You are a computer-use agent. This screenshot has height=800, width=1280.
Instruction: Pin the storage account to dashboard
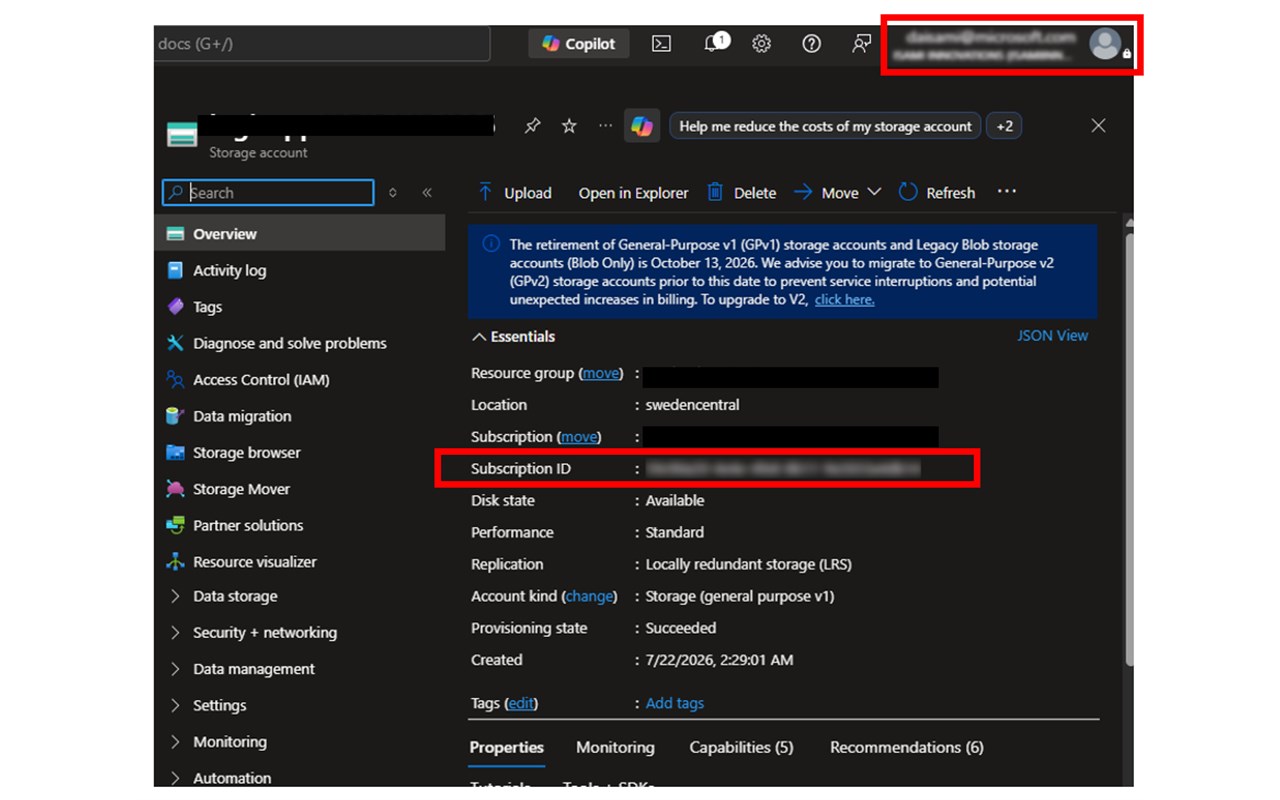click(x=533, y=126)
